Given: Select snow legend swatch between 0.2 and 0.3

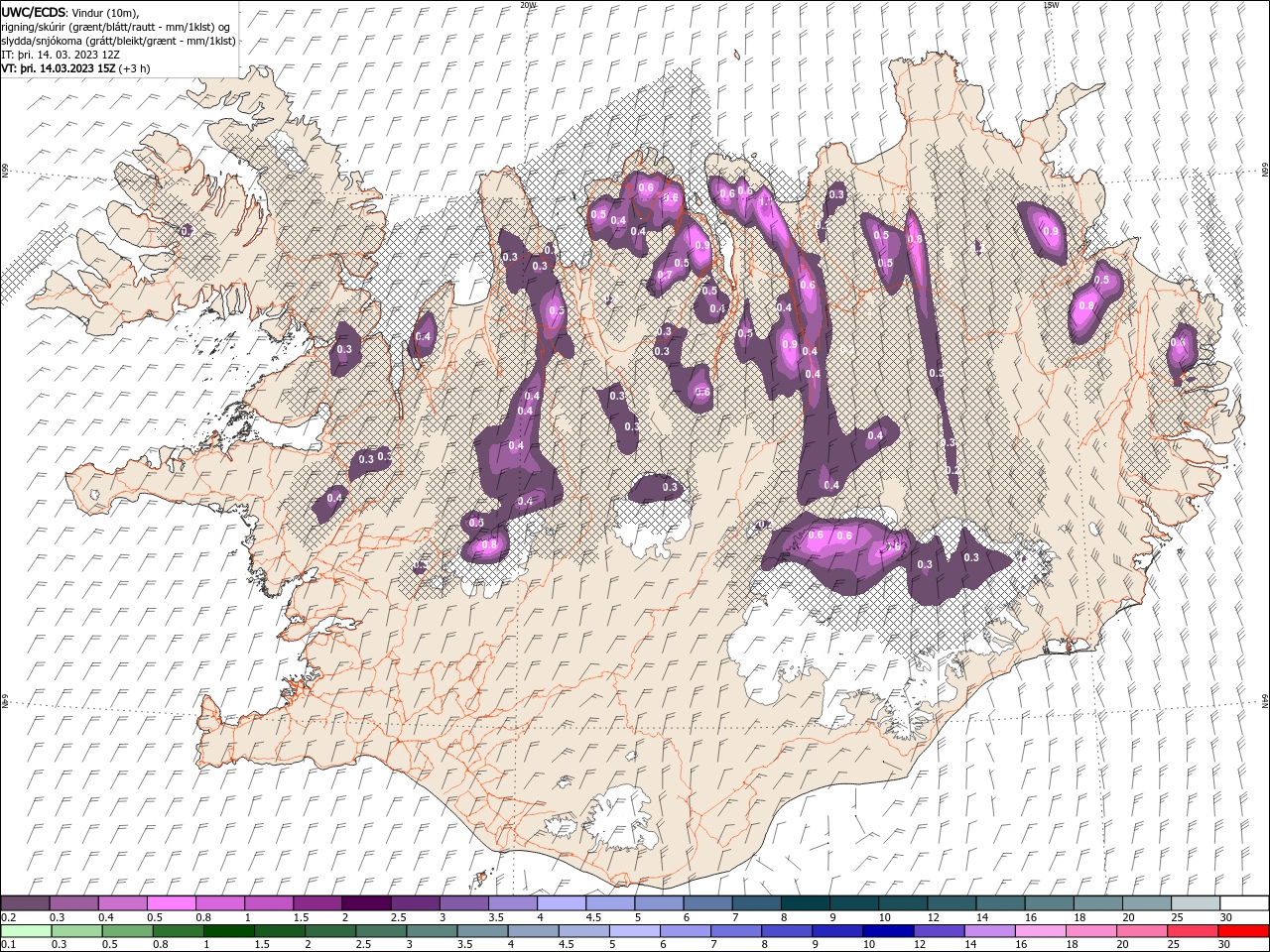Looking at the screenshot, I should pyautogui.click(x=25, y=903).
